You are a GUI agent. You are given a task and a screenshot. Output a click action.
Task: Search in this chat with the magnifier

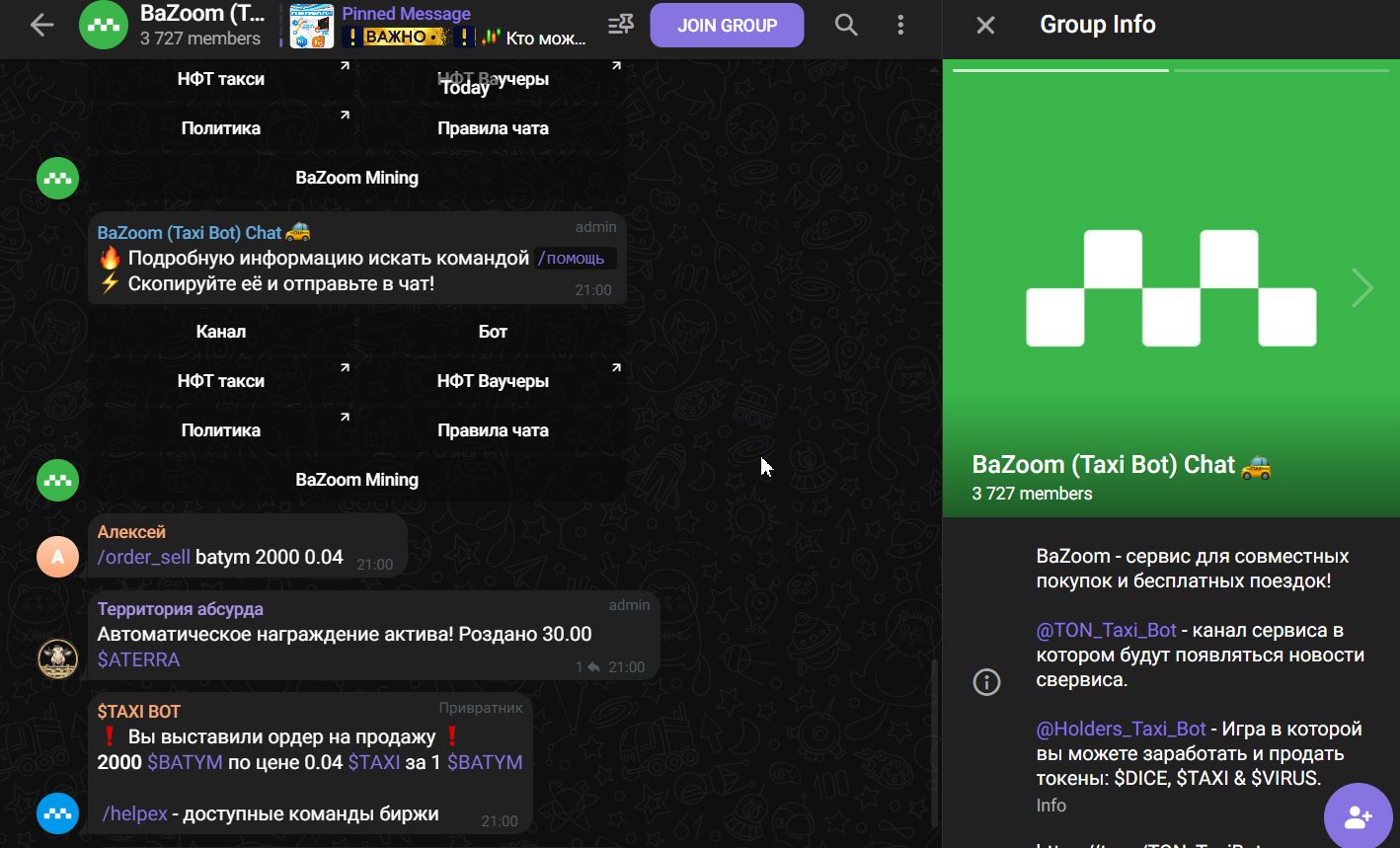(846, 25)
